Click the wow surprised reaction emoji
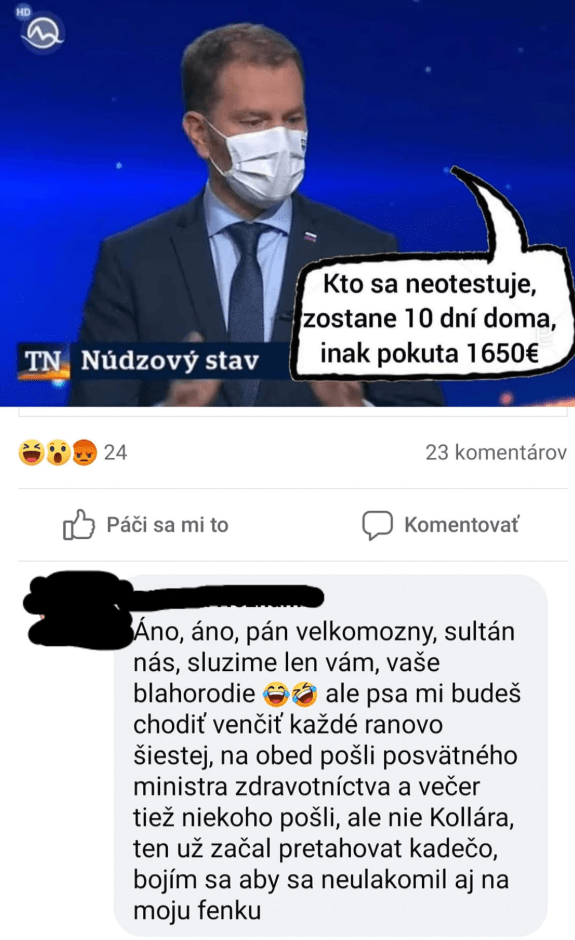 tap(58, 453)
